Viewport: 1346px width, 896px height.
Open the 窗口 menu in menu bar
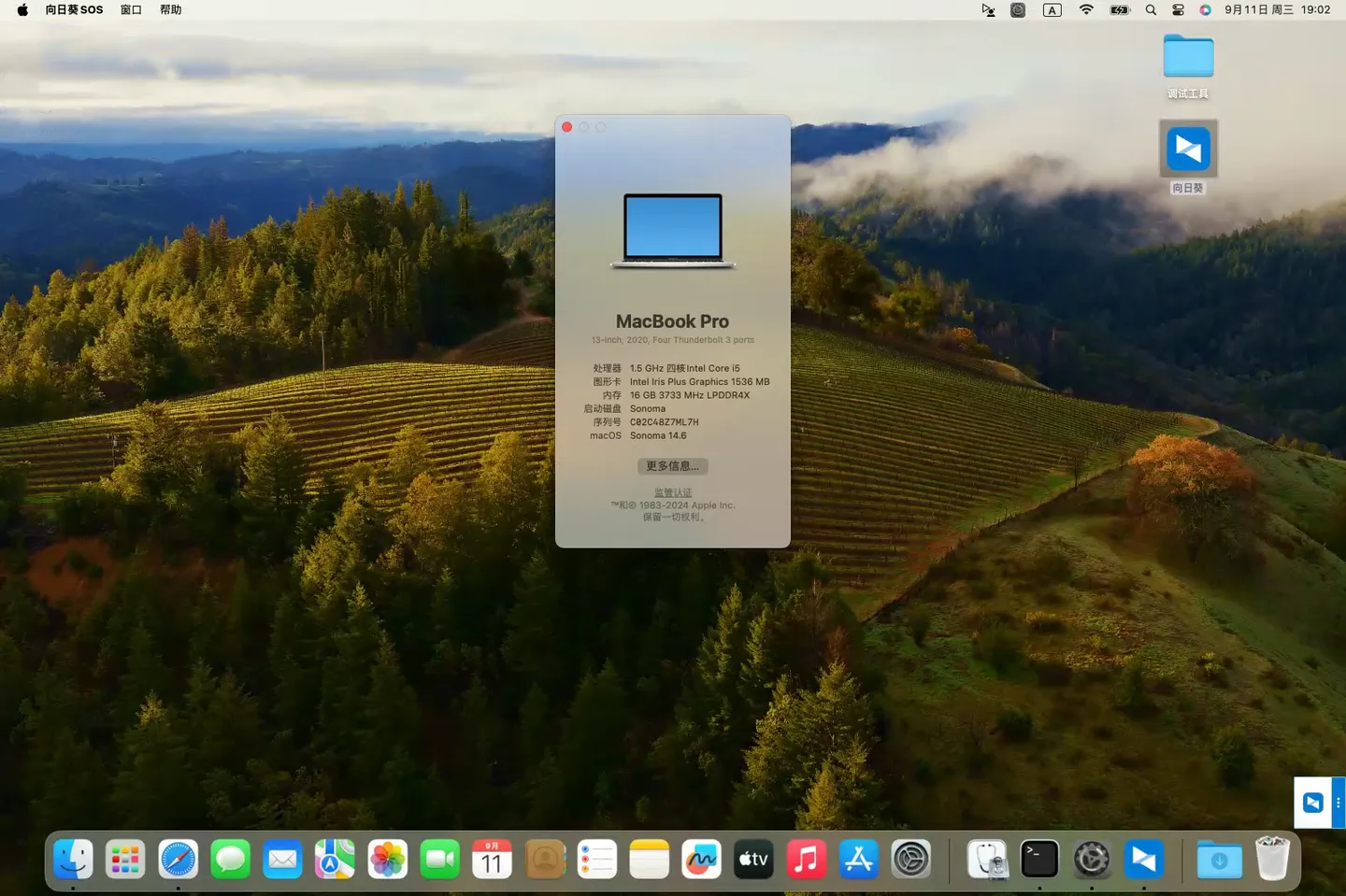click(131, 10)
